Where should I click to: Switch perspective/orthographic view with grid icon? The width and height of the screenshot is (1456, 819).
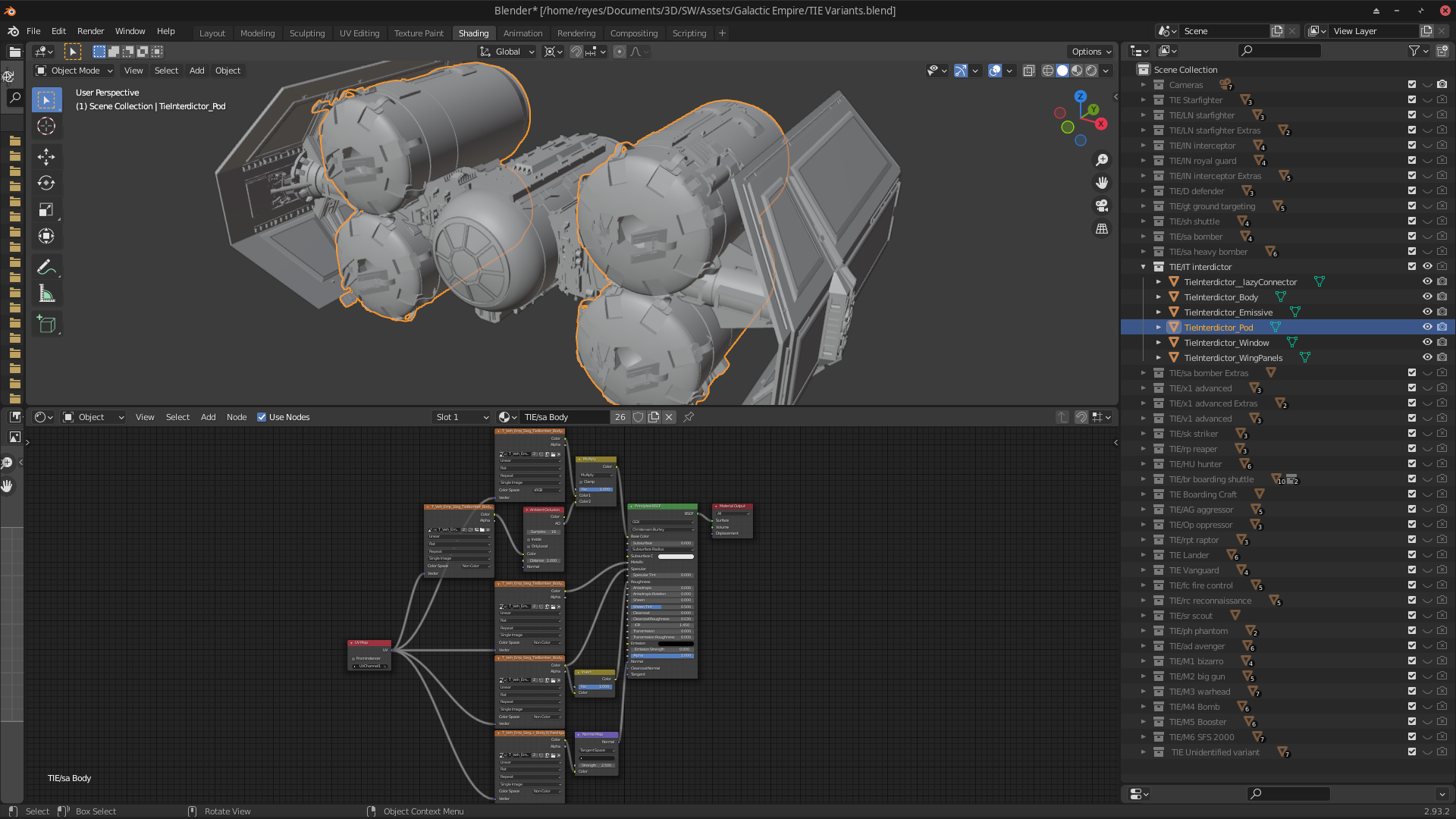[1102, 228]
